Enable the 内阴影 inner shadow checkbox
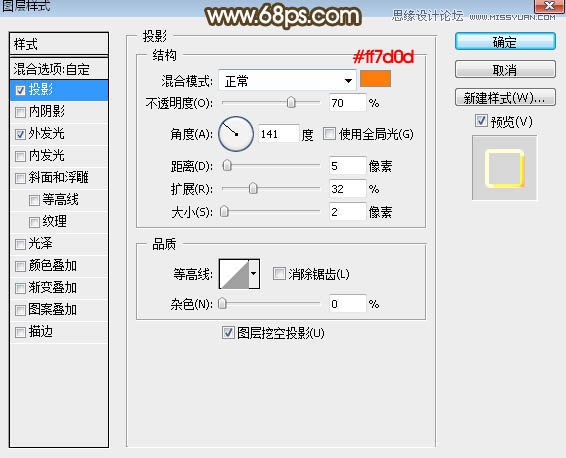 [x=20, y=112]
